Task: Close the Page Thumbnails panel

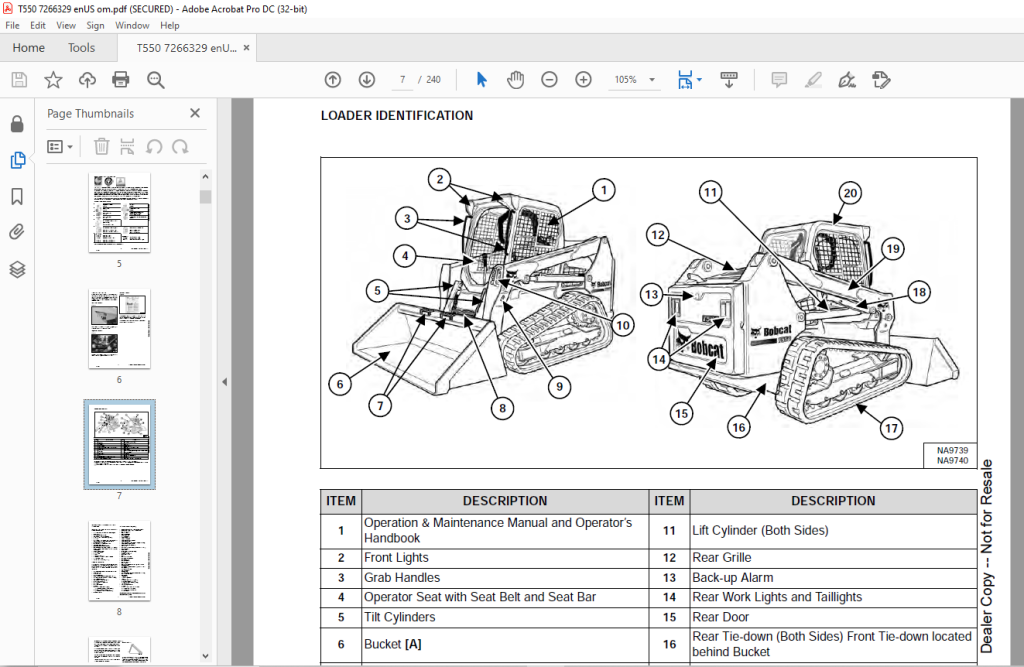Action: [x=195, y=113]
